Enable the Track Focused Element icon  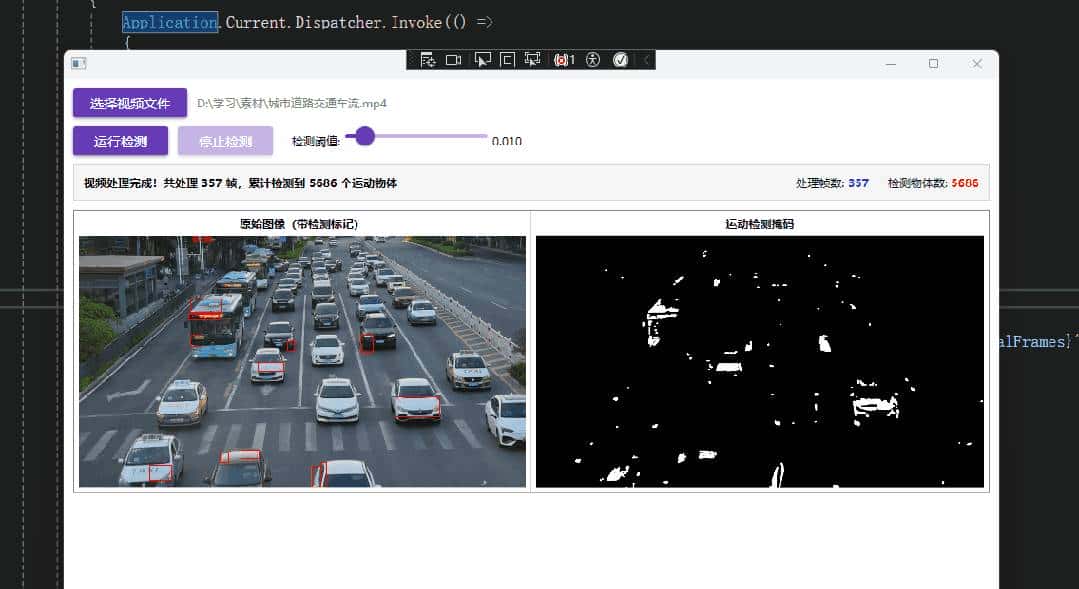tap(532, 60)
